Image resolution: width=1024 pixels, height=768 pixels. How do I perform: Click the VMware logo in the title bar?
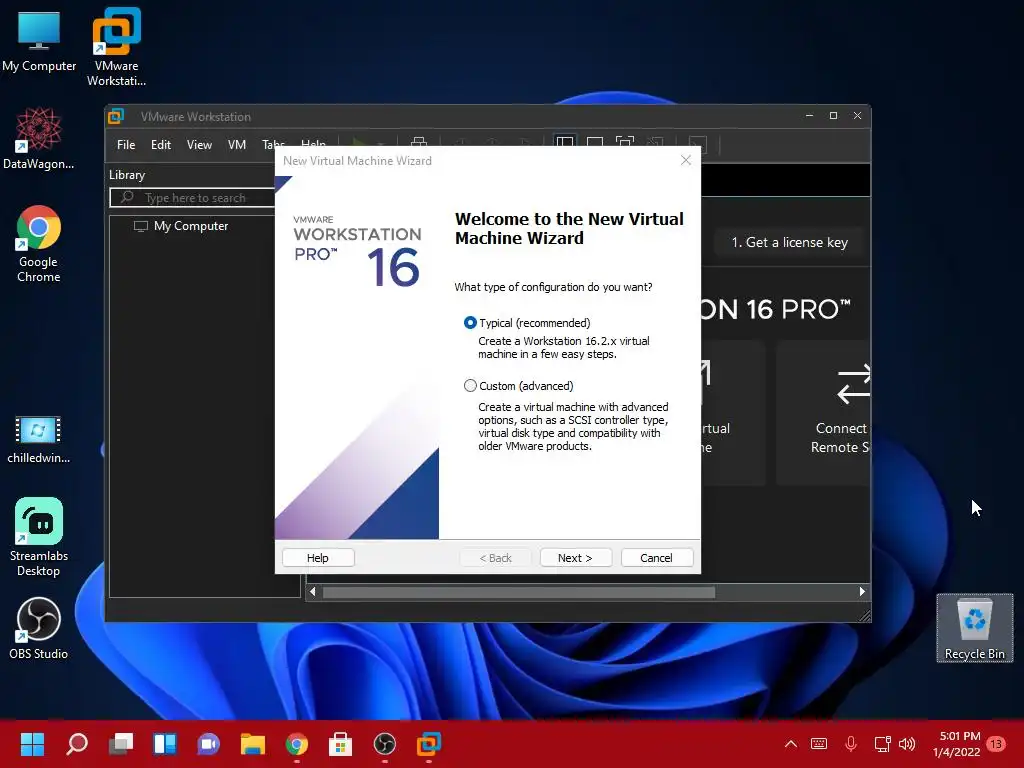coord(116,116)
